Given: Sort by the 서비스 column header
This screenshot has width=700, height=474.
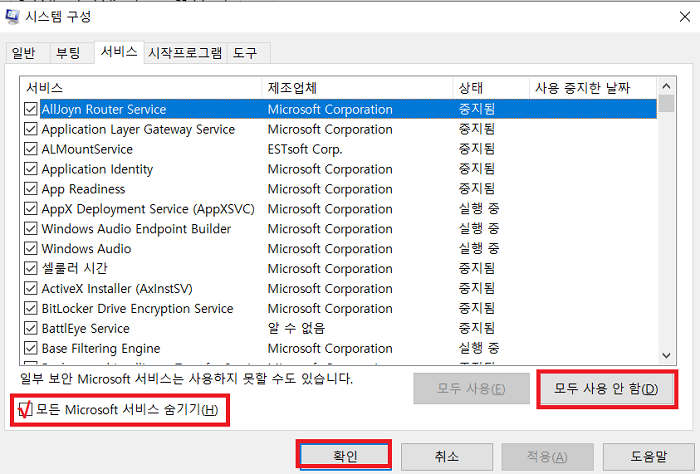Looking at the screenshot, I should coord(141,88).
